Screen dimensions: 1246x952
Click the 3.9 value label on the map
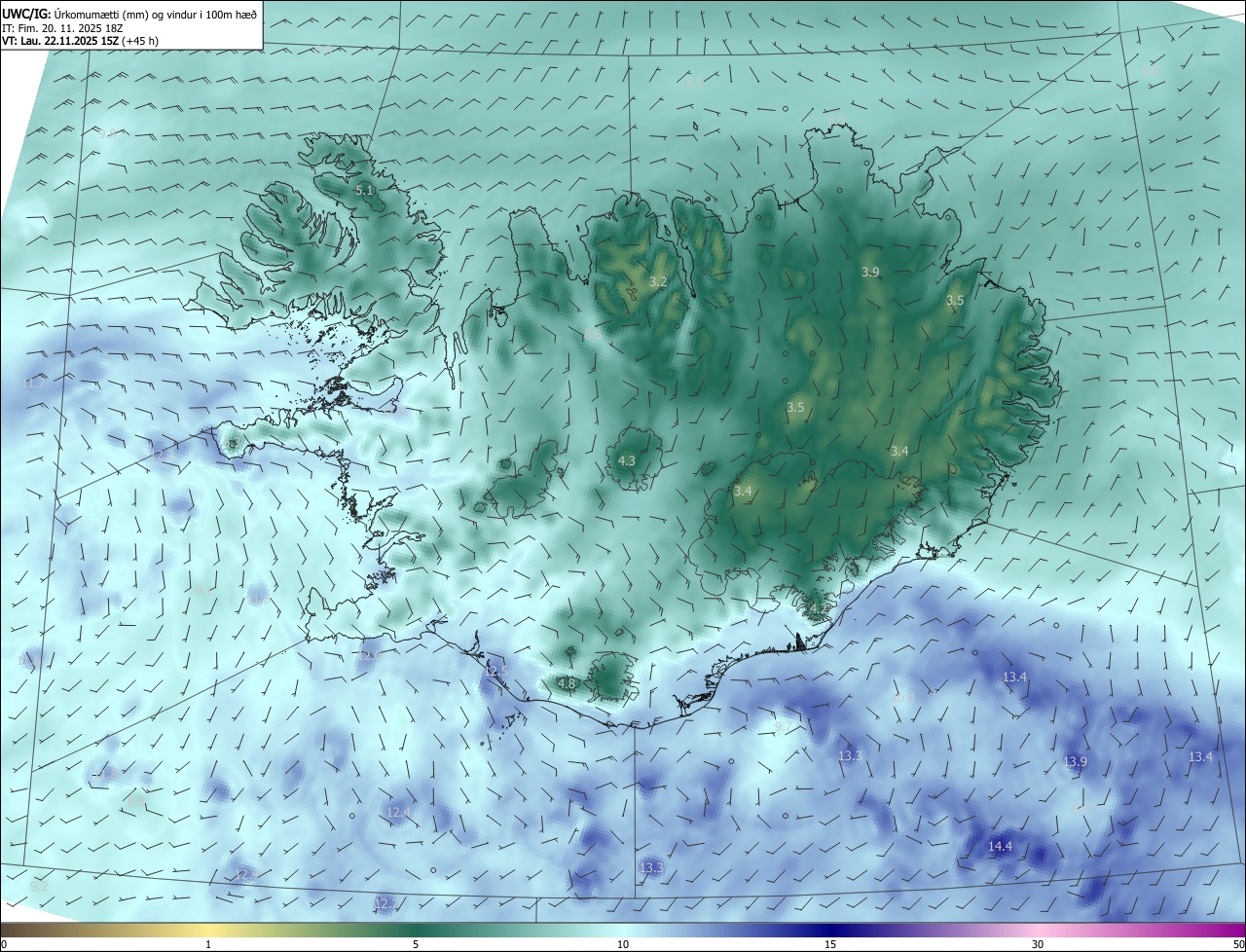coord(870,273)
